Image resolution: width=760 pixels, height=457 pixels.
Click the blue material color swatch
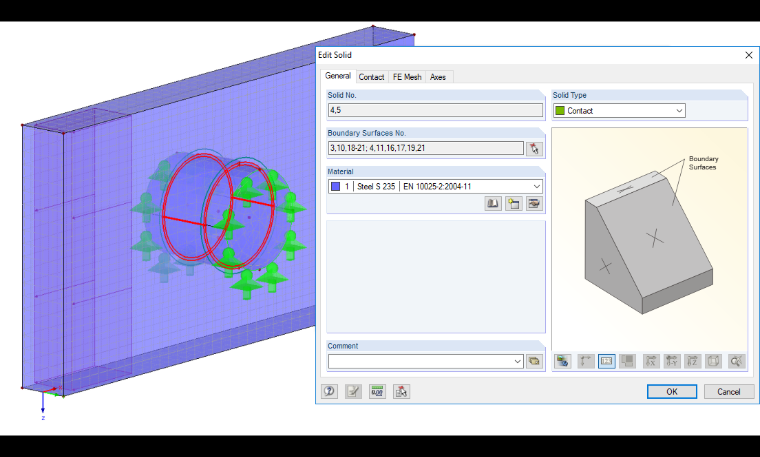[335, 187]
